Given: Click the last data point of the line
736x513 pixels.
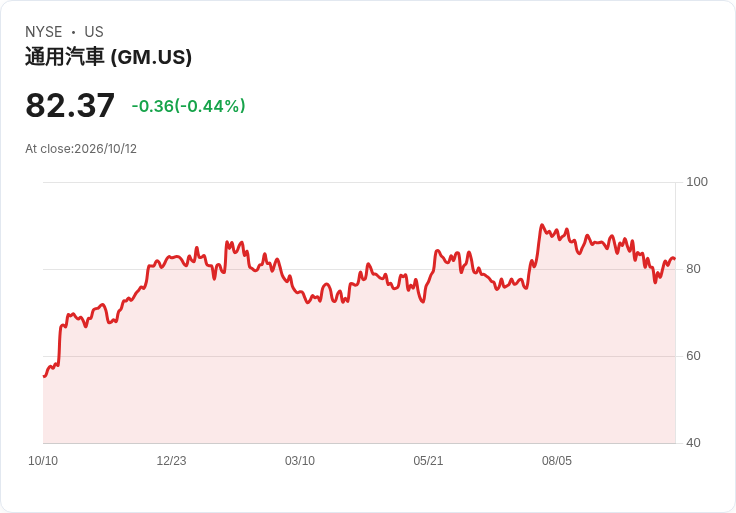Looking at the screenshot, I should pyautogui.click(x=675, y=259).
